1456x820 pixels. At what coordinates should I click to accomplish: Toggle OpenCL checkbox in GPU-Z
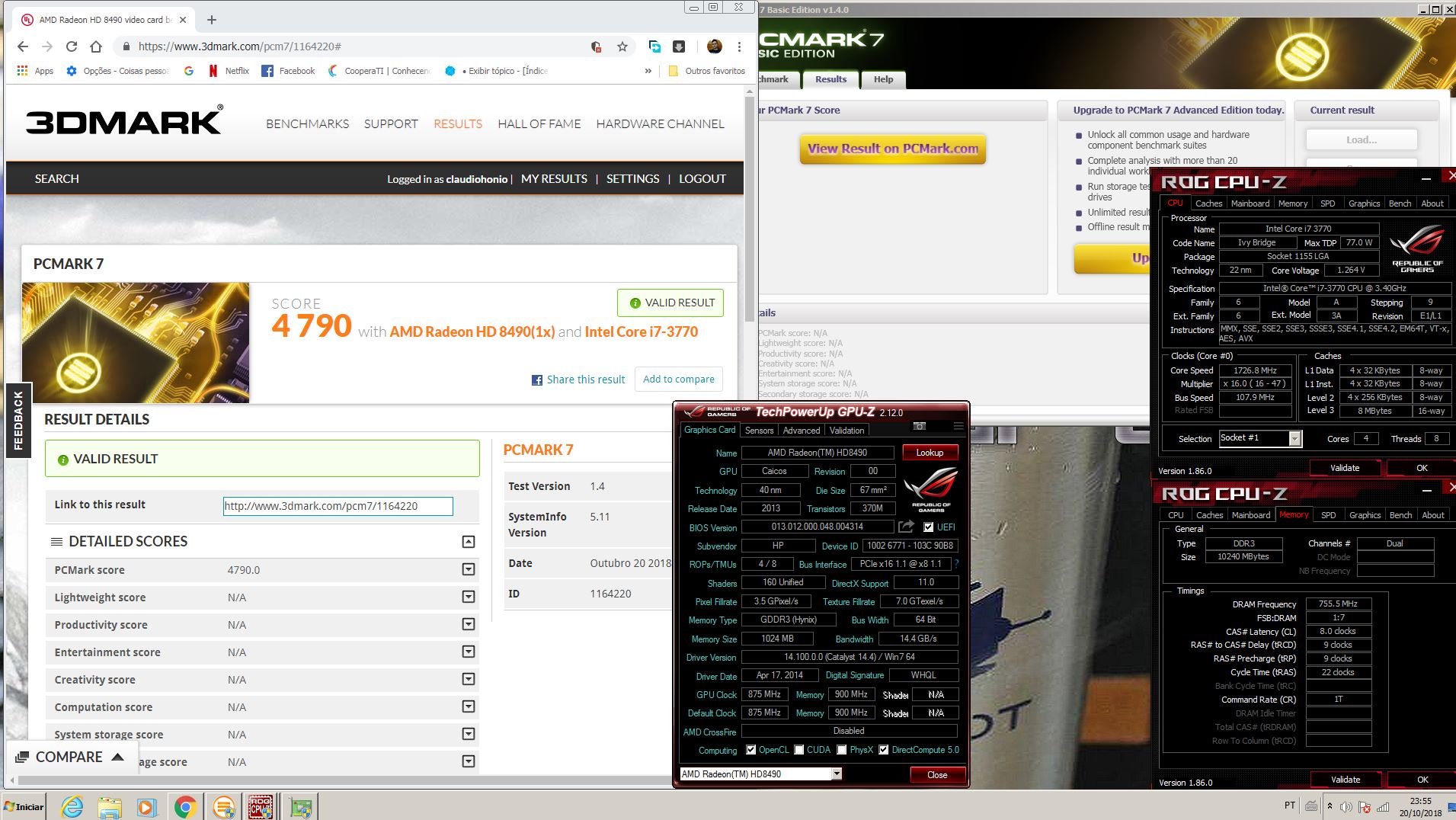tap(751, 750)
